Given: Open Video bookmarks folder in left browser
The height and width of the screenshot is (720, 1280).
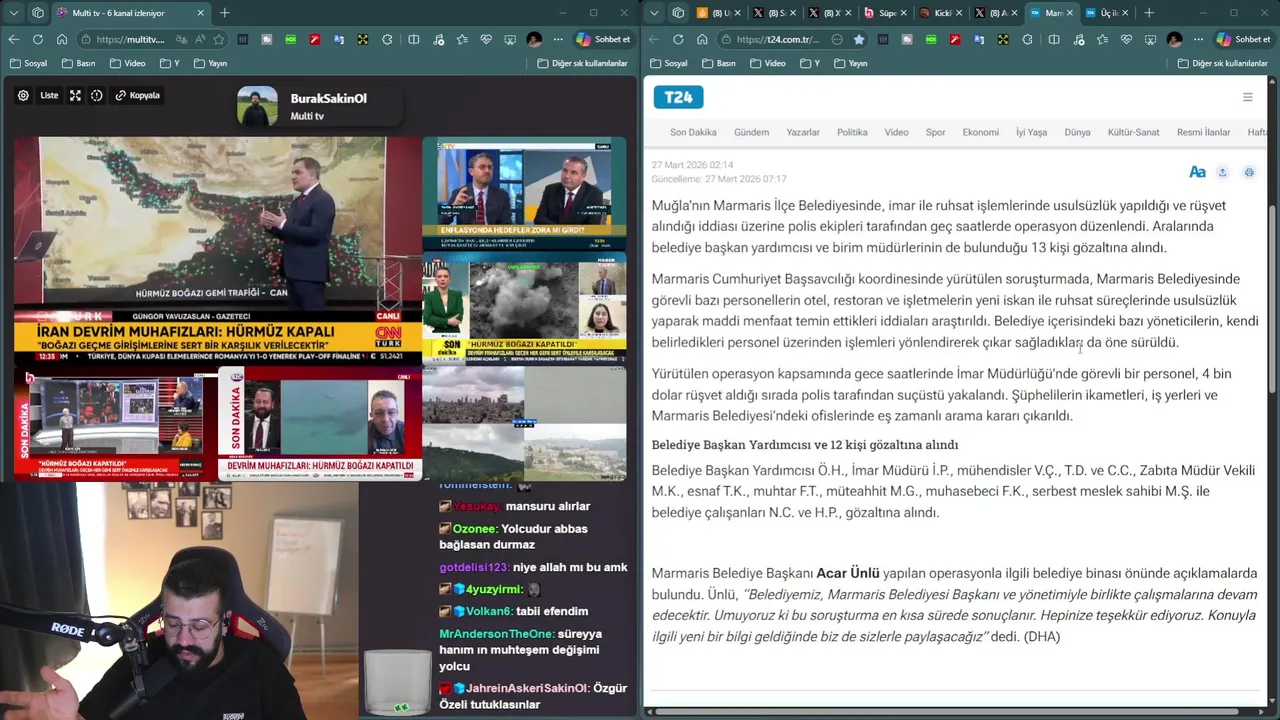Looking at the screenshot, I should pos(127,63).
